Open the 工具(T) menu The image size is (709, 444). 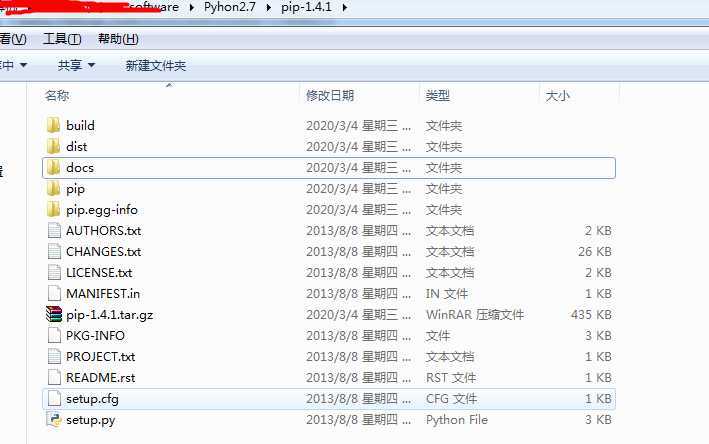(x=62, y=39)
